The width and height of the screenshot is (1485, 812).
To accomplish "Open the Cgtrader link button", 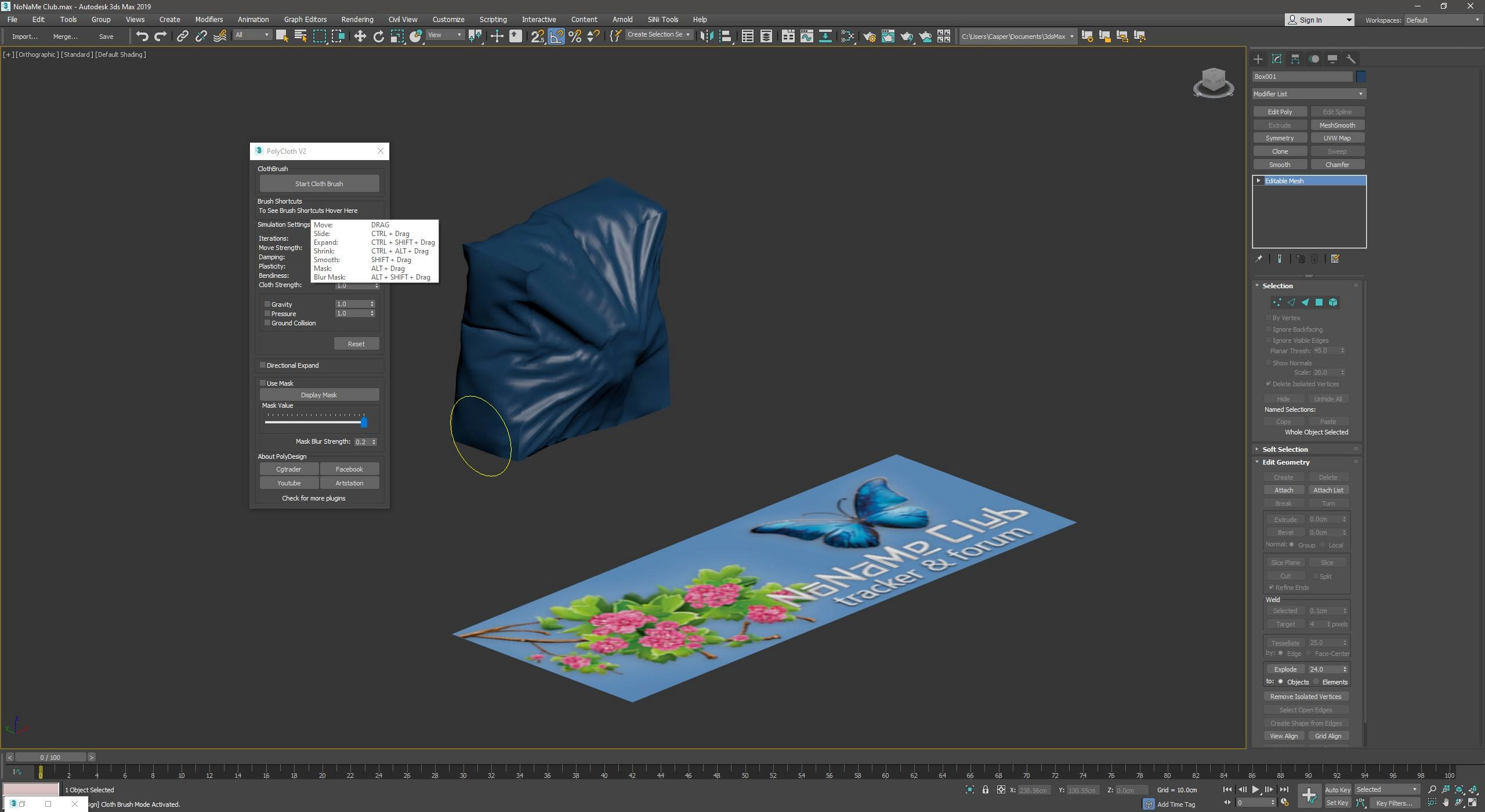I will coord(288,469).
